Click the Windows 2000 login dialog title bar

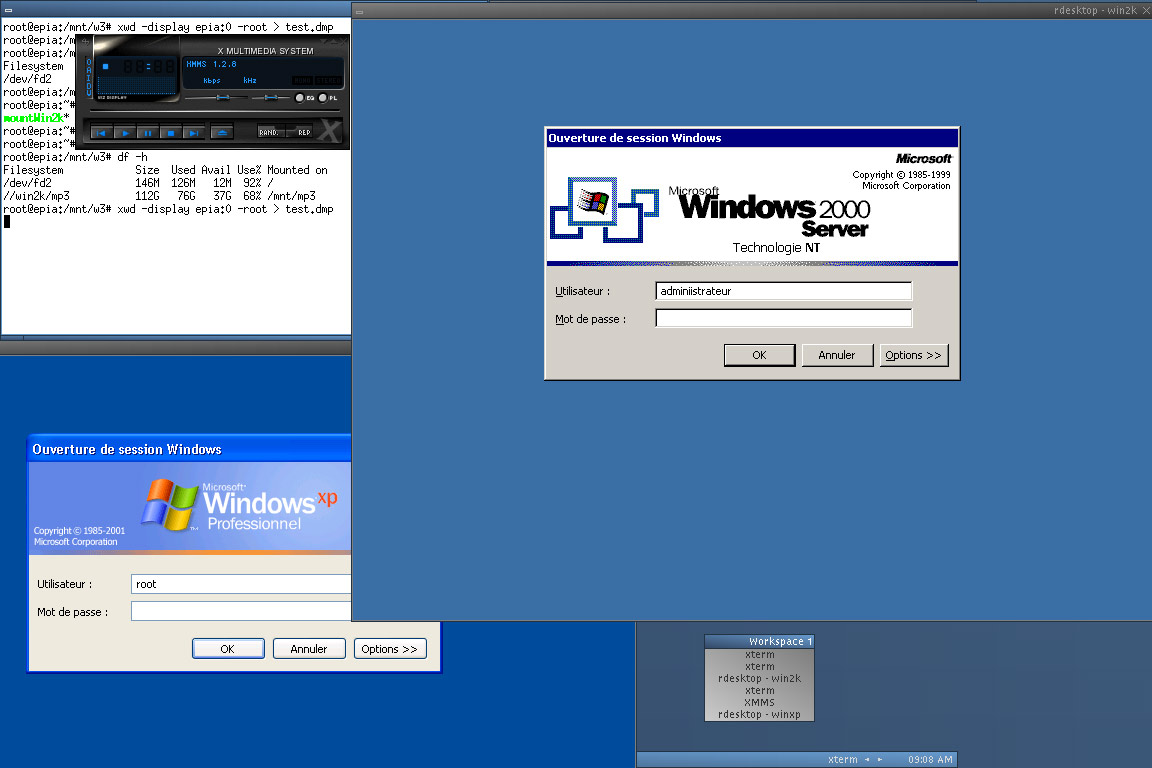tap(752, 138)
